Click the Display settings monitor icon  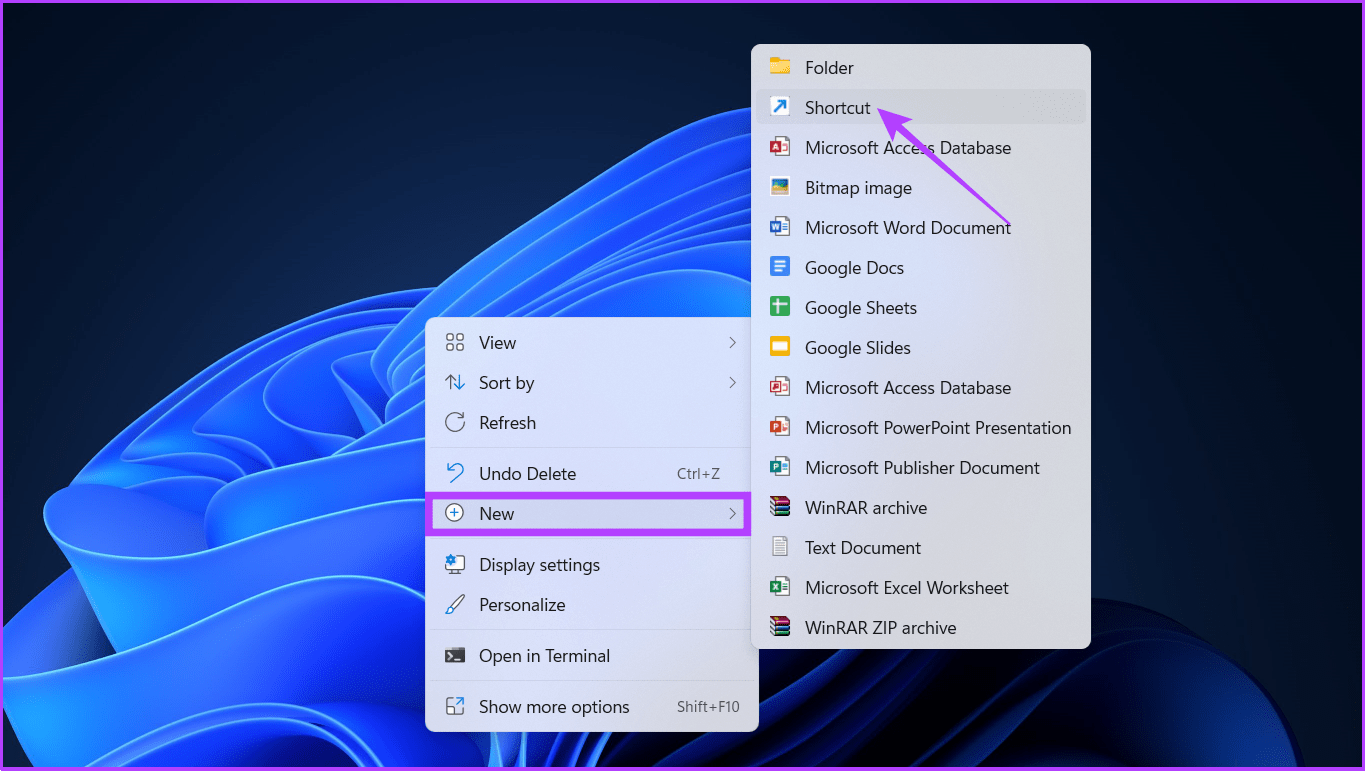[455, 564]
